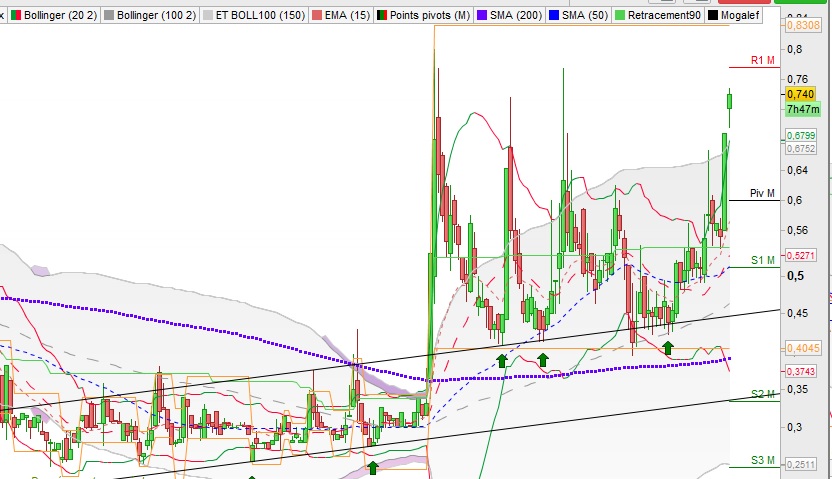The width and height of the screenshot is (832, 479).
Task: Click the purple SMA (200) color swatch
Action: (482, 15)
